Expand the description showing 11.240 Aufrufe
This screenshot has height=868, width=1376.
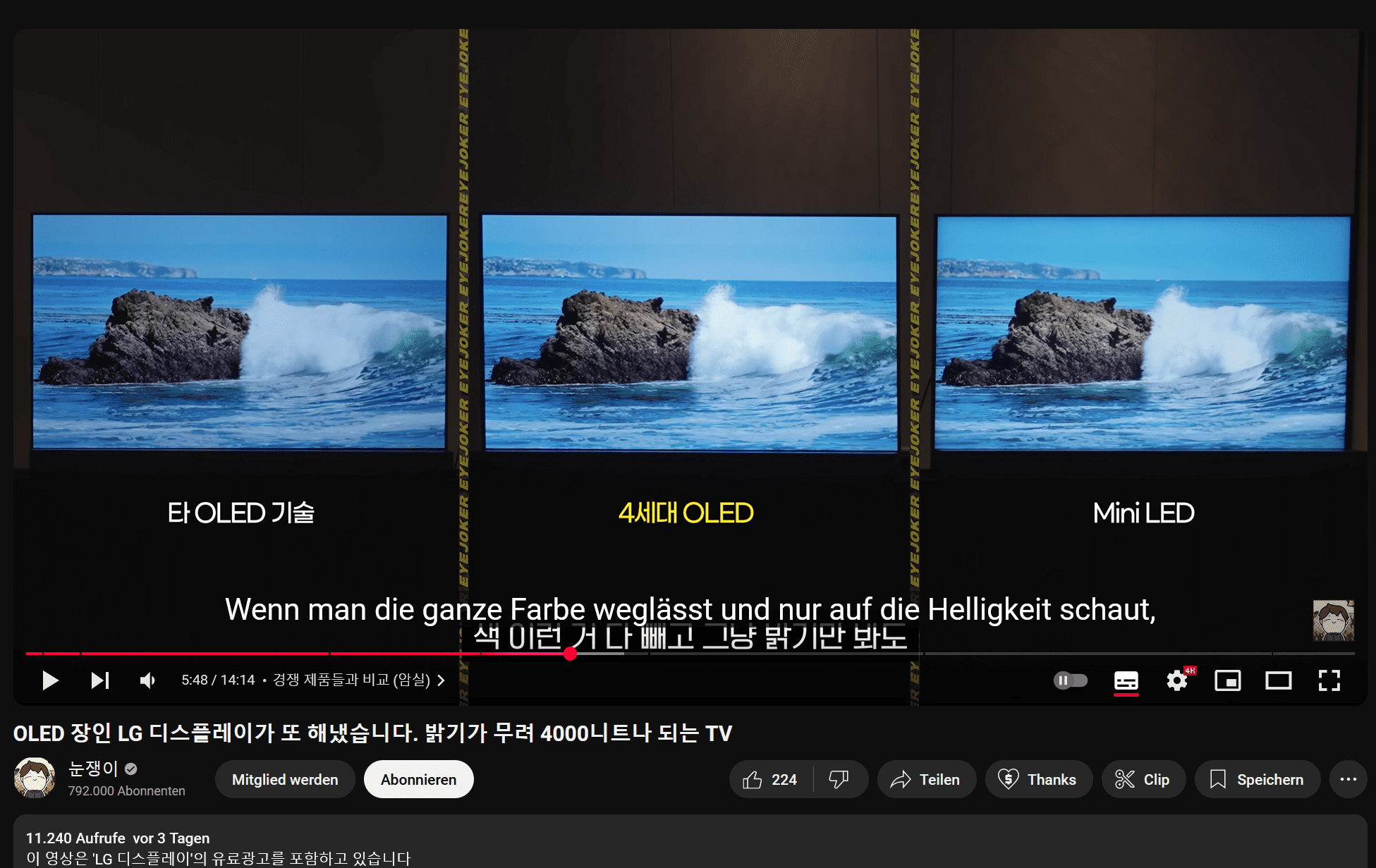[690, 842]
